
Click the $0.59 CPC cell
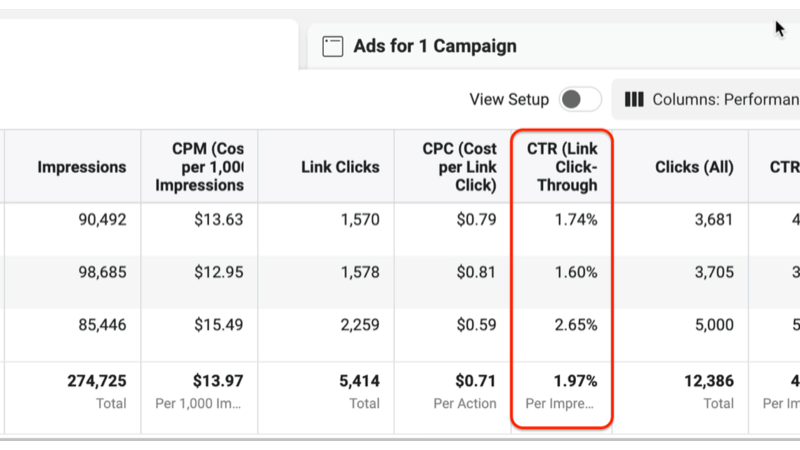pos(474,325)
